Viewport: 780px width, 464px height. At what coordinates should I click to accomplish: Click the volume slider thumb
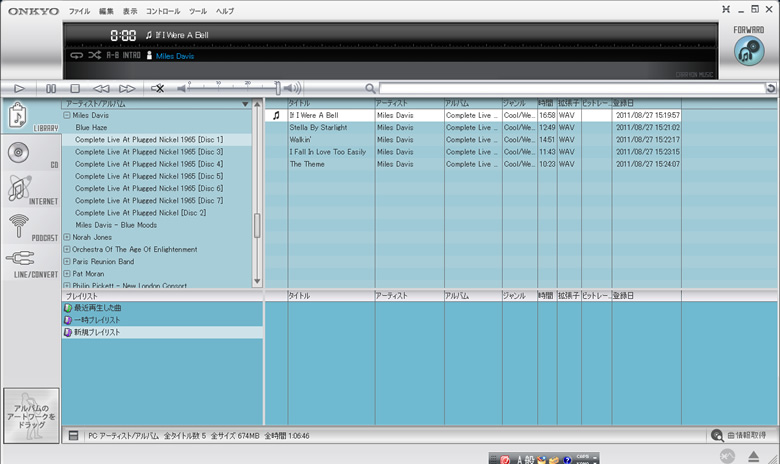coord(278,88)
